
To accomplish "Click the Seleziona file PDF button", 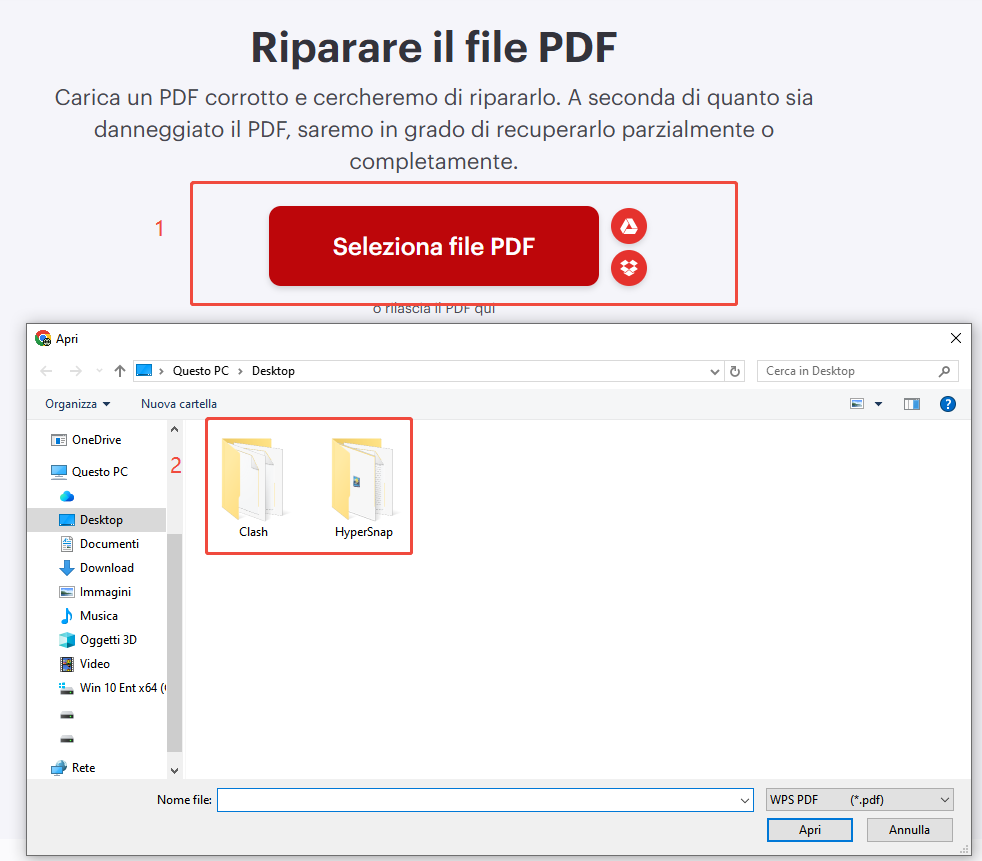I will (433, 246).
